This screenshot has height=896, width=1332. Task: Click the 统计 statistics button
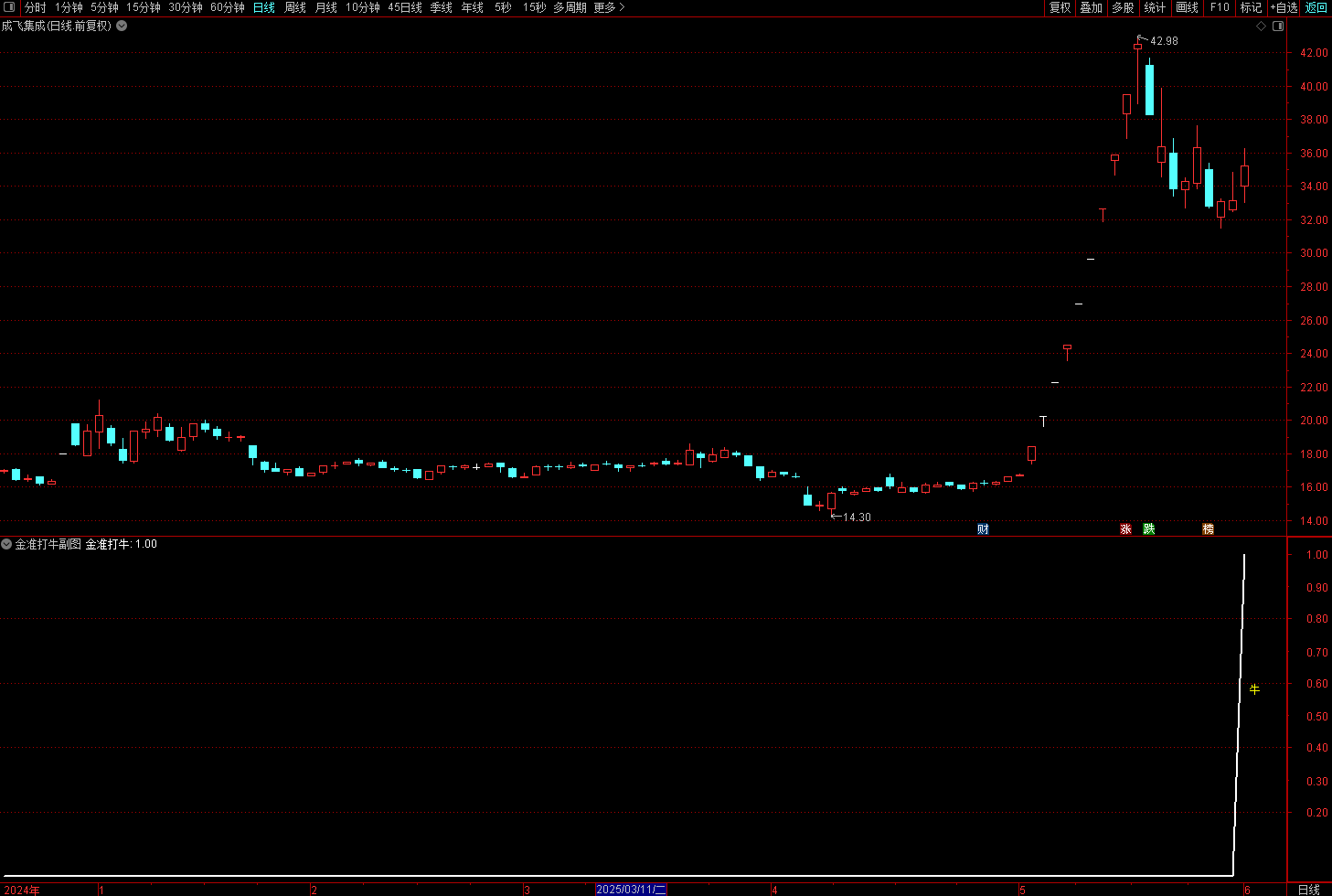(x=1155, y=7)
